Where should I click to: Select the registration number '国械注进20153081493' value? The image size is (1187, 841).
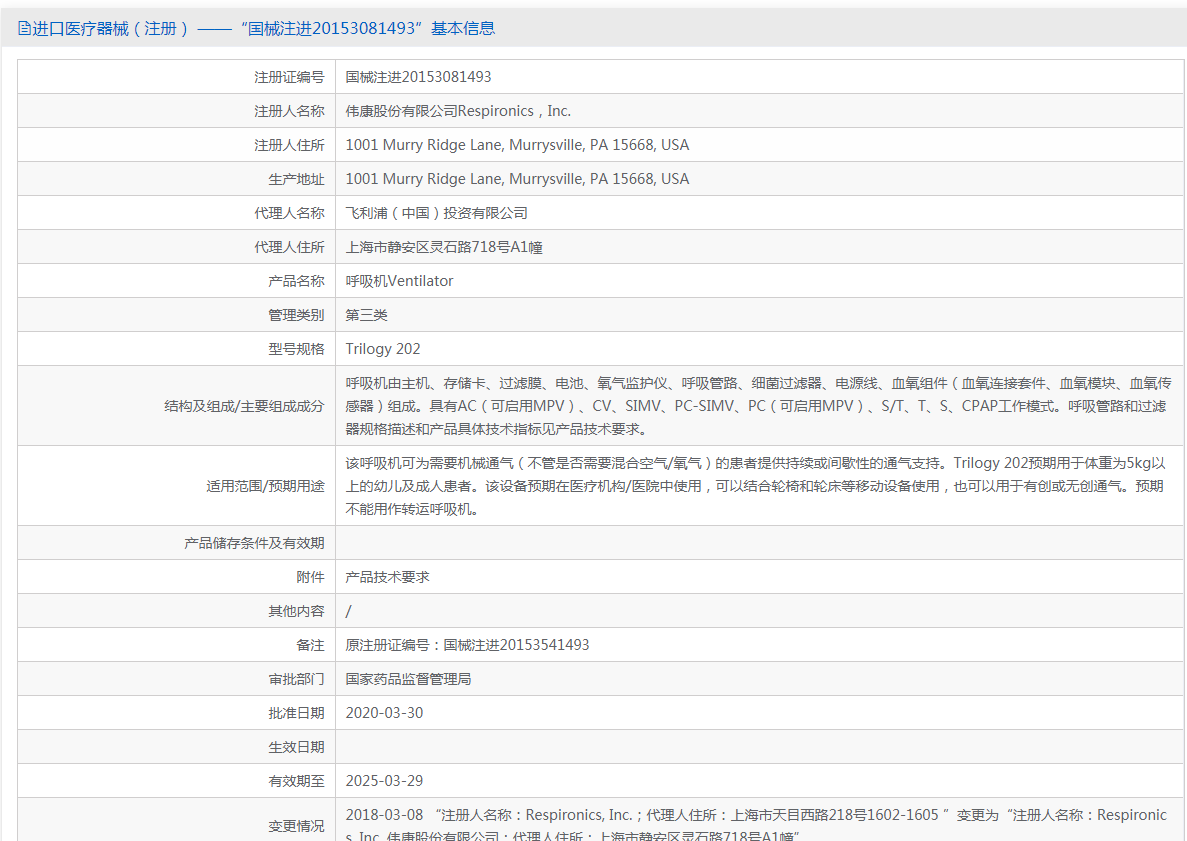(x=418, y=77)
